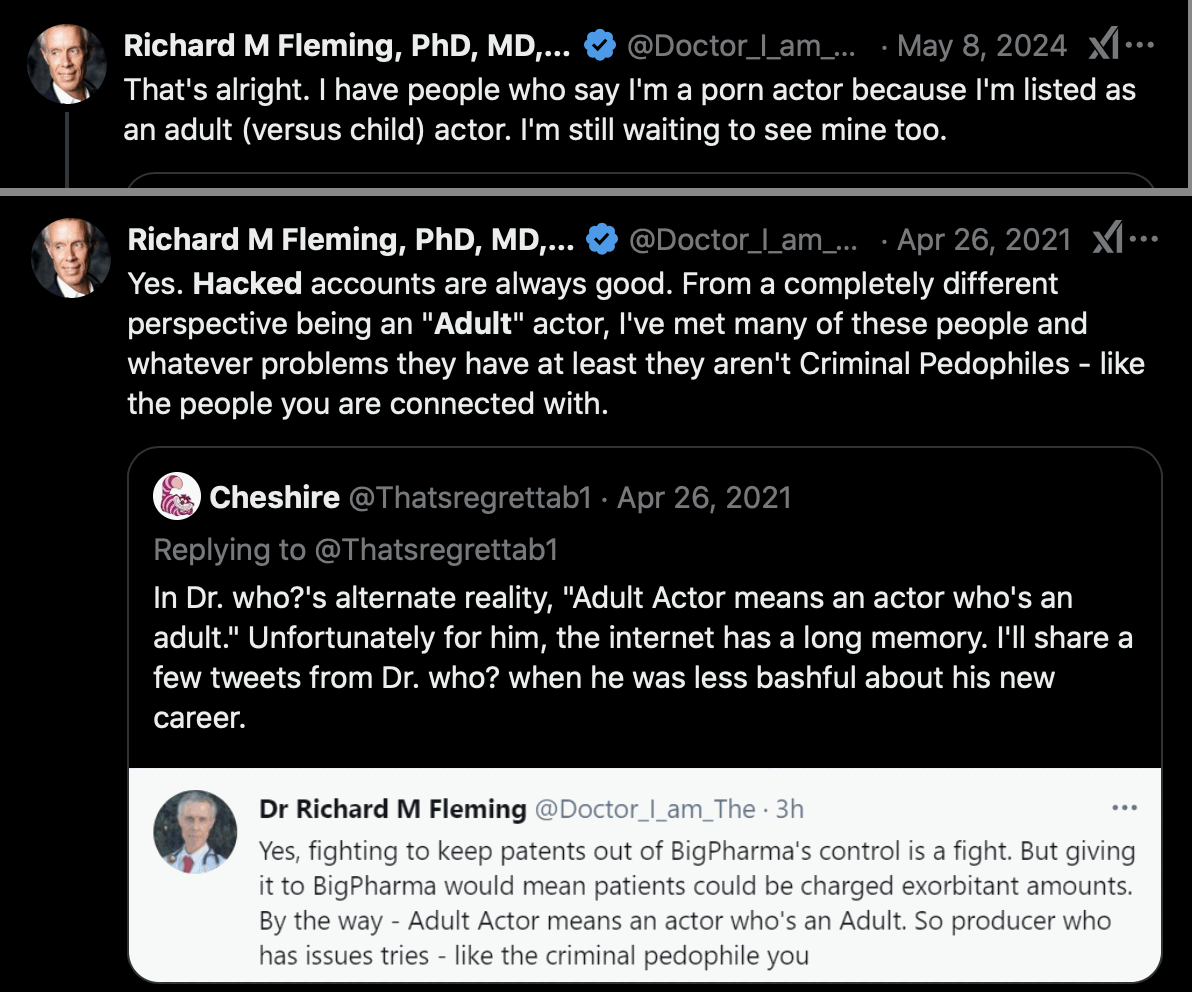
Task: Open the May 8, 2024 timestamp link
Action: coord(982,46)
